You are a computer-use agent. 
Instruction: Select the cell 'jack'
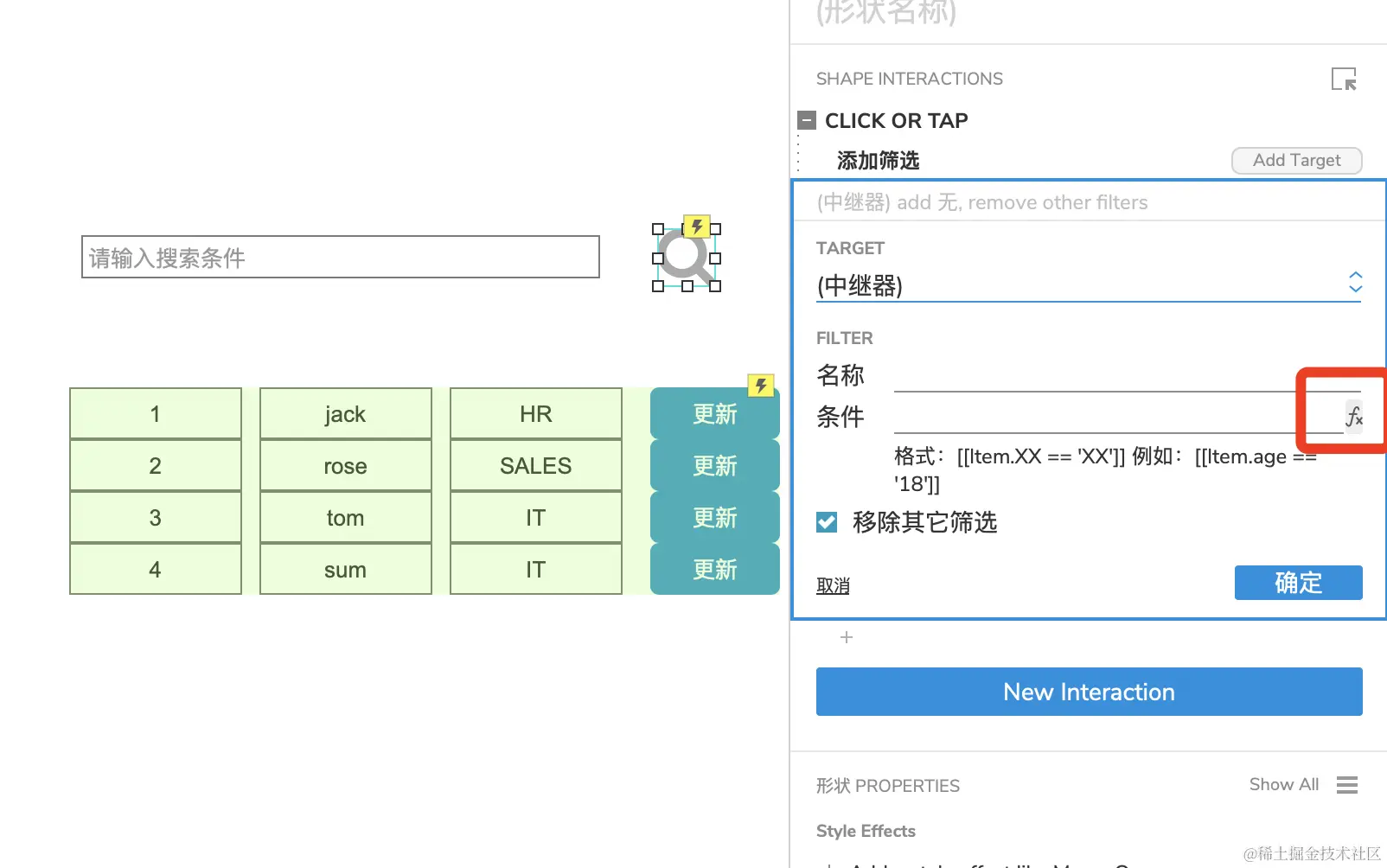coord(346,413)
